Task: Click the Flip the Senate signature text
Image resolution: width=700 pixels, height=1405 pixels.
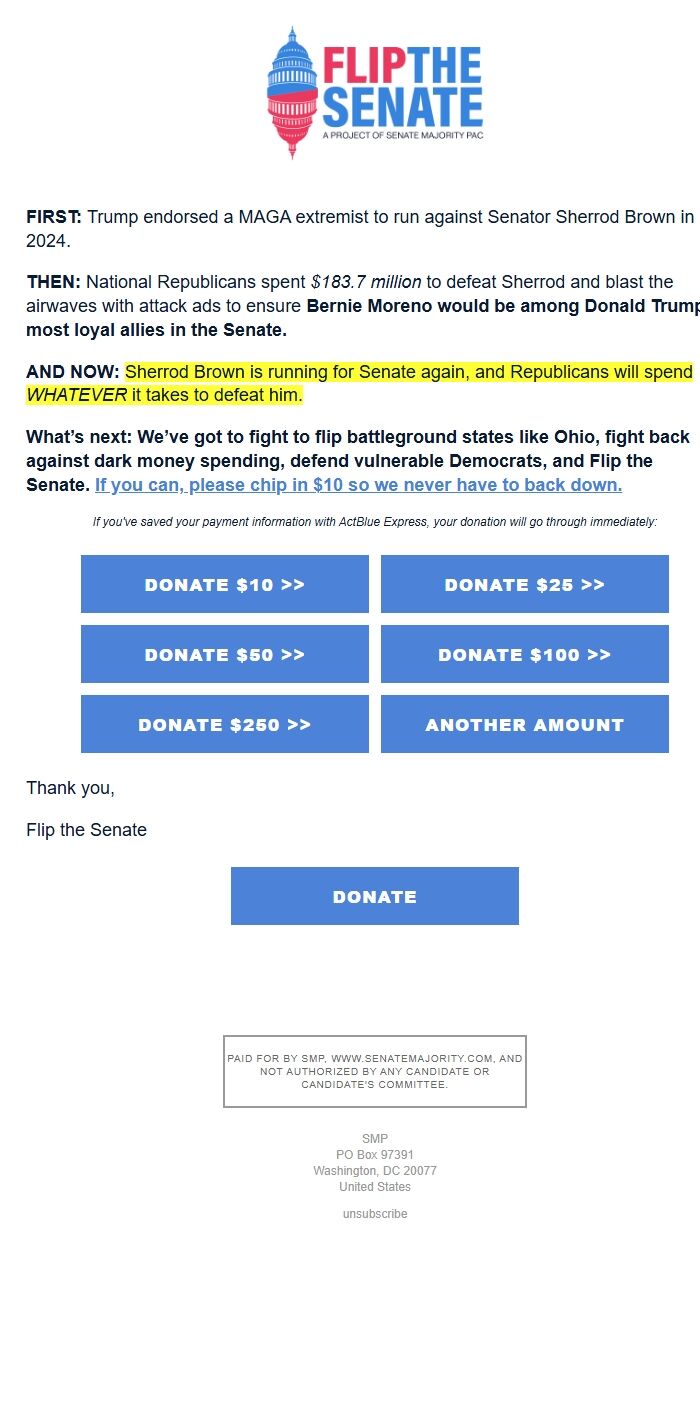Action: [85, 829]
